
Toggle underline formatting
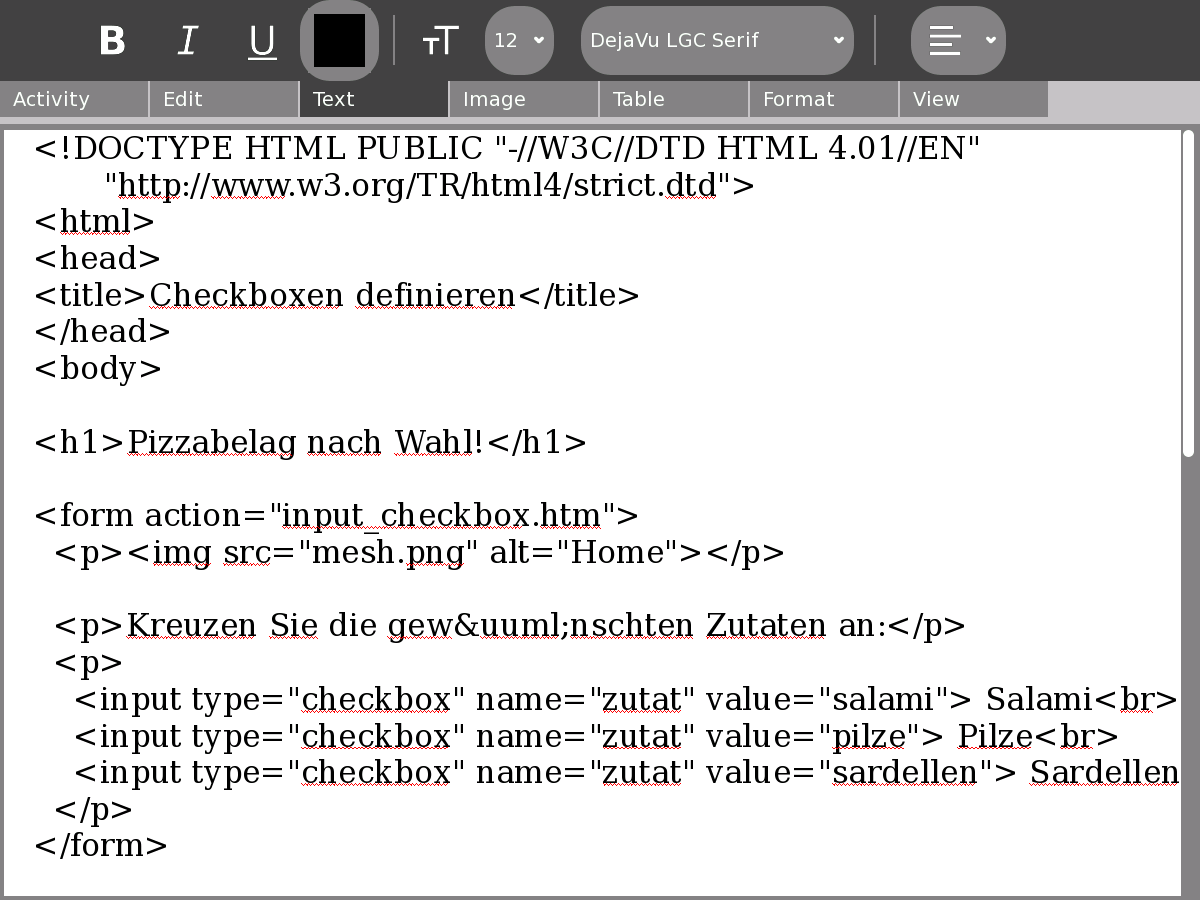pyautogui.click(x=262, y=41)
